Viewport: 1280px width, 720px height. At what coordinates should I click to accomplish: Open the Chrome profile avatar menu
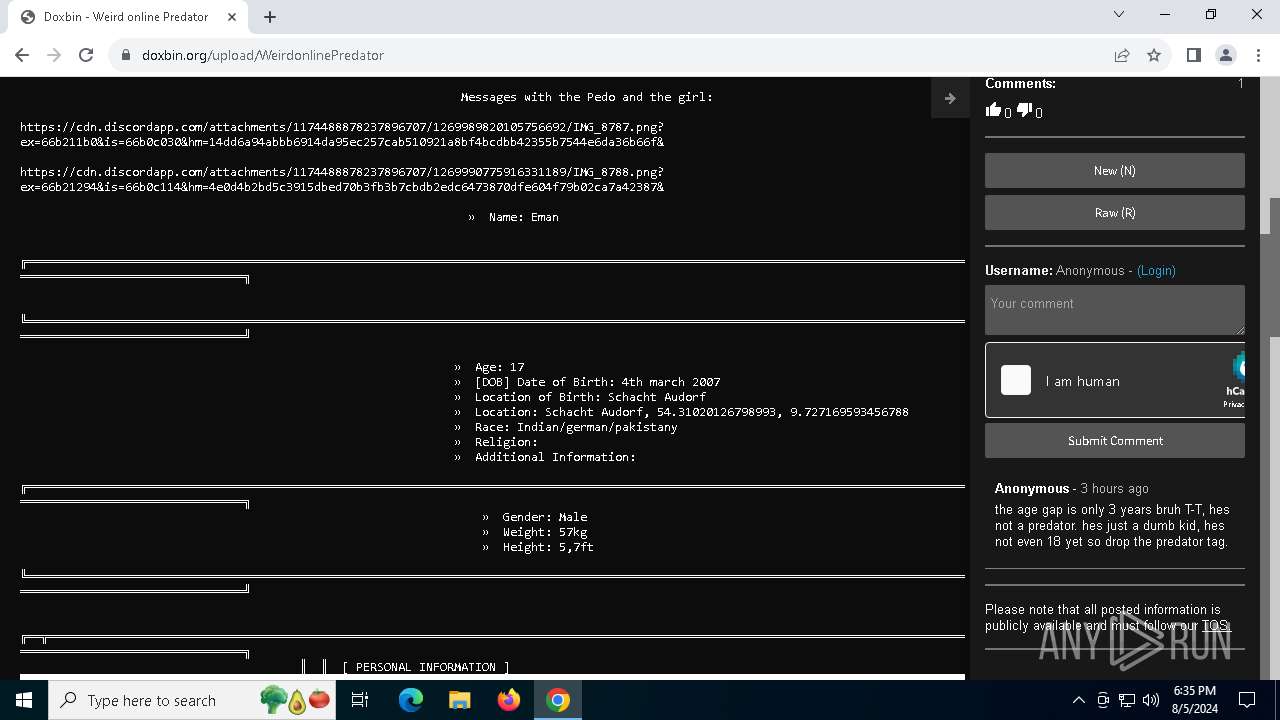coord(1226,55)
